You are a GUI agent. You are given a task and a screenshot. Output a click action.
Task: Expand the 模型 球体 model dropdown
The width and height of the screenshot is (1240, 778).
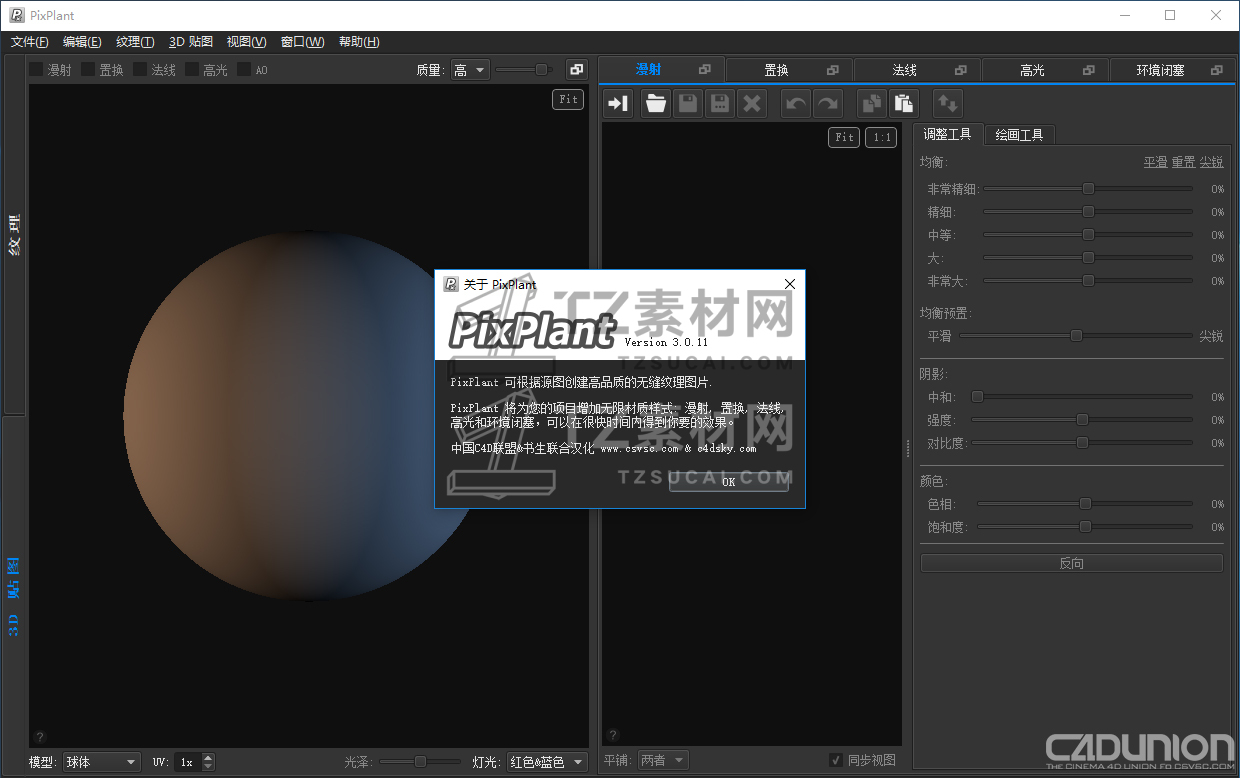coord(101,762)
